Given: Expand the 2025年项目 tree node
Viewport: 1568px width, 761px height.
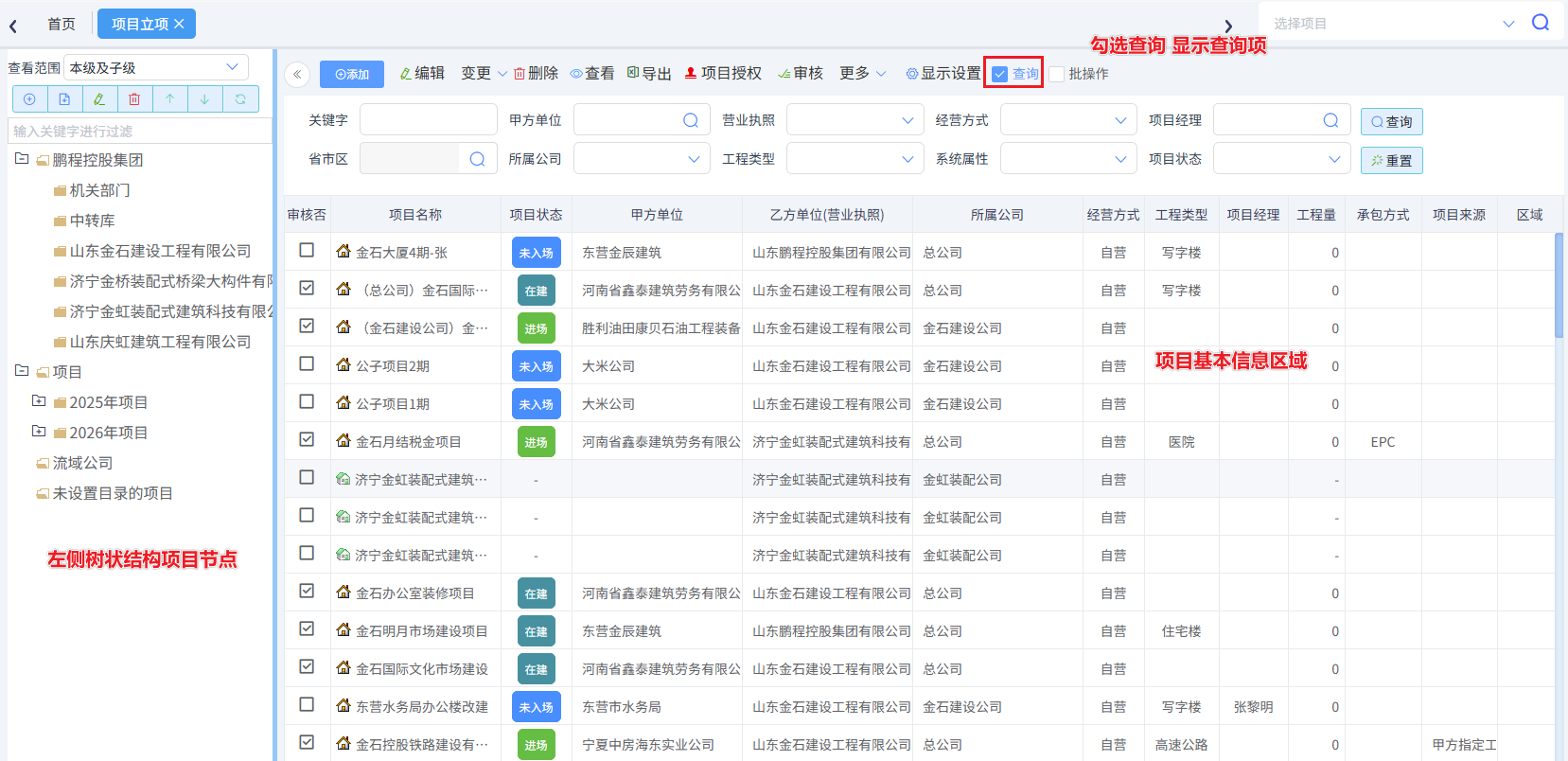Looking at the screenshot, I should point(39,401).
